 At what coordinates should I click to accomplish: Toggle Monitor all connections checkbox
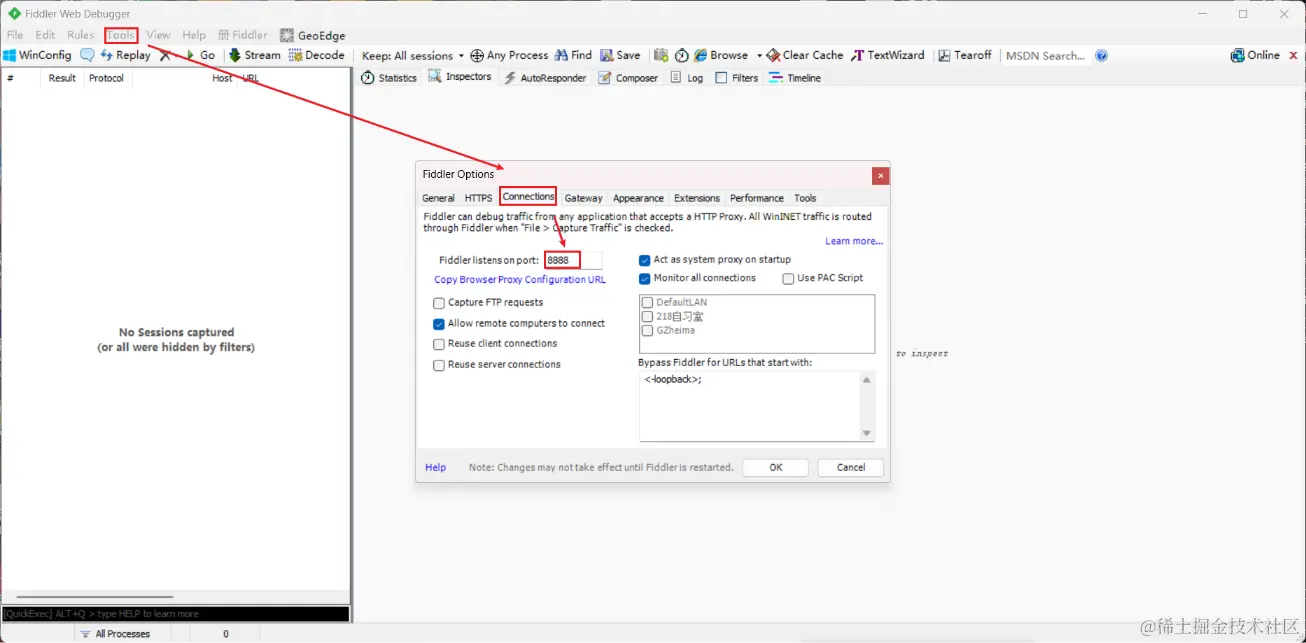coord(645,279)
